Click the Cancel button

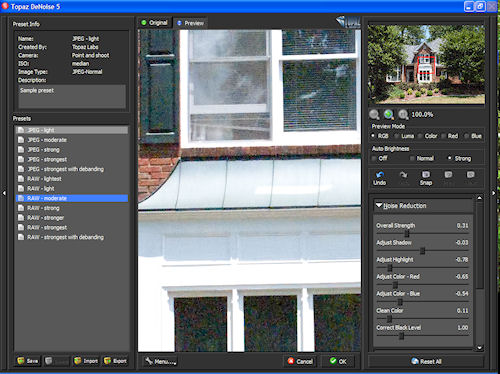[300, 361]
